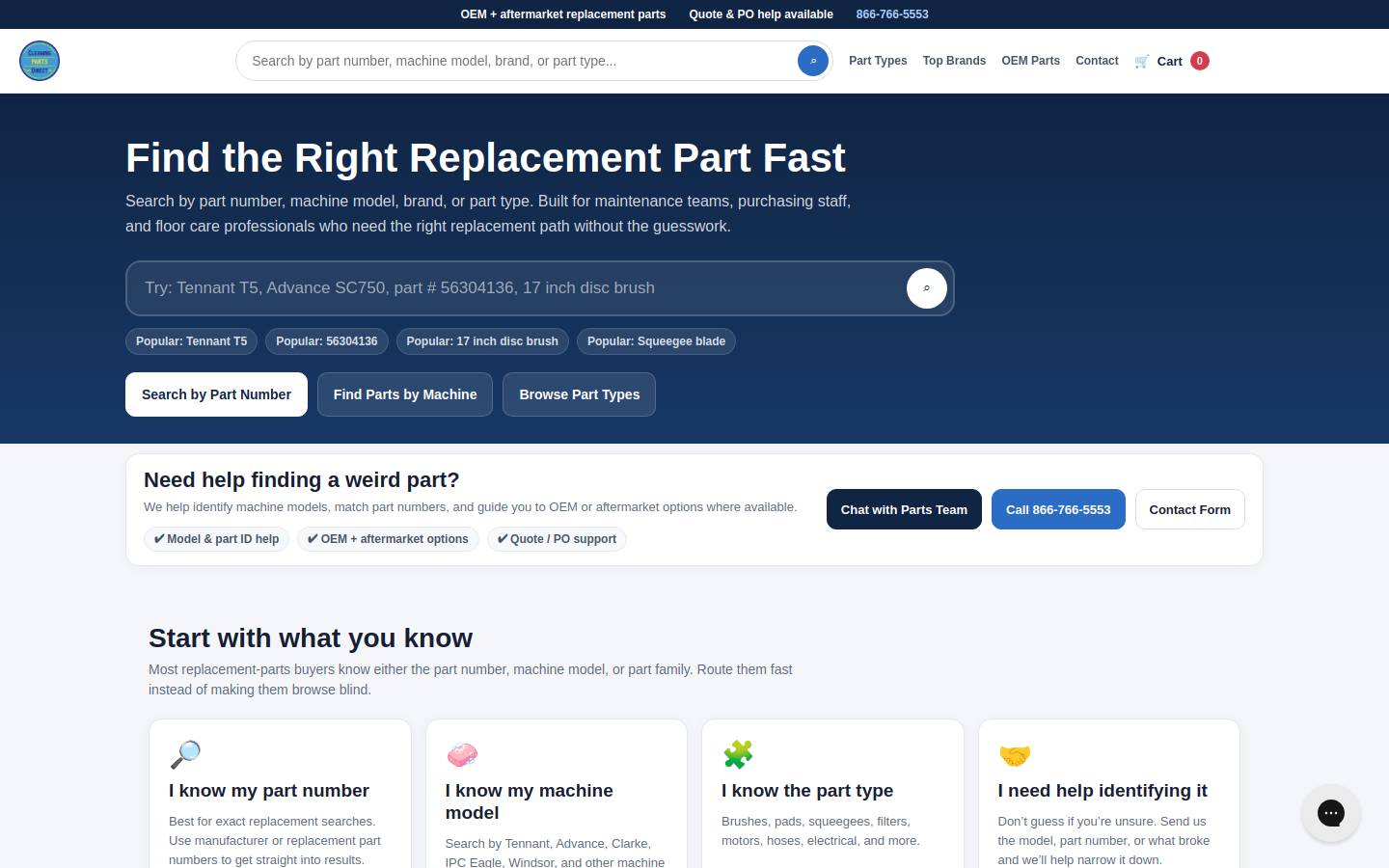Click the header search magnifier button
This screenshot has width=1389, height=868.
[813, 61]
